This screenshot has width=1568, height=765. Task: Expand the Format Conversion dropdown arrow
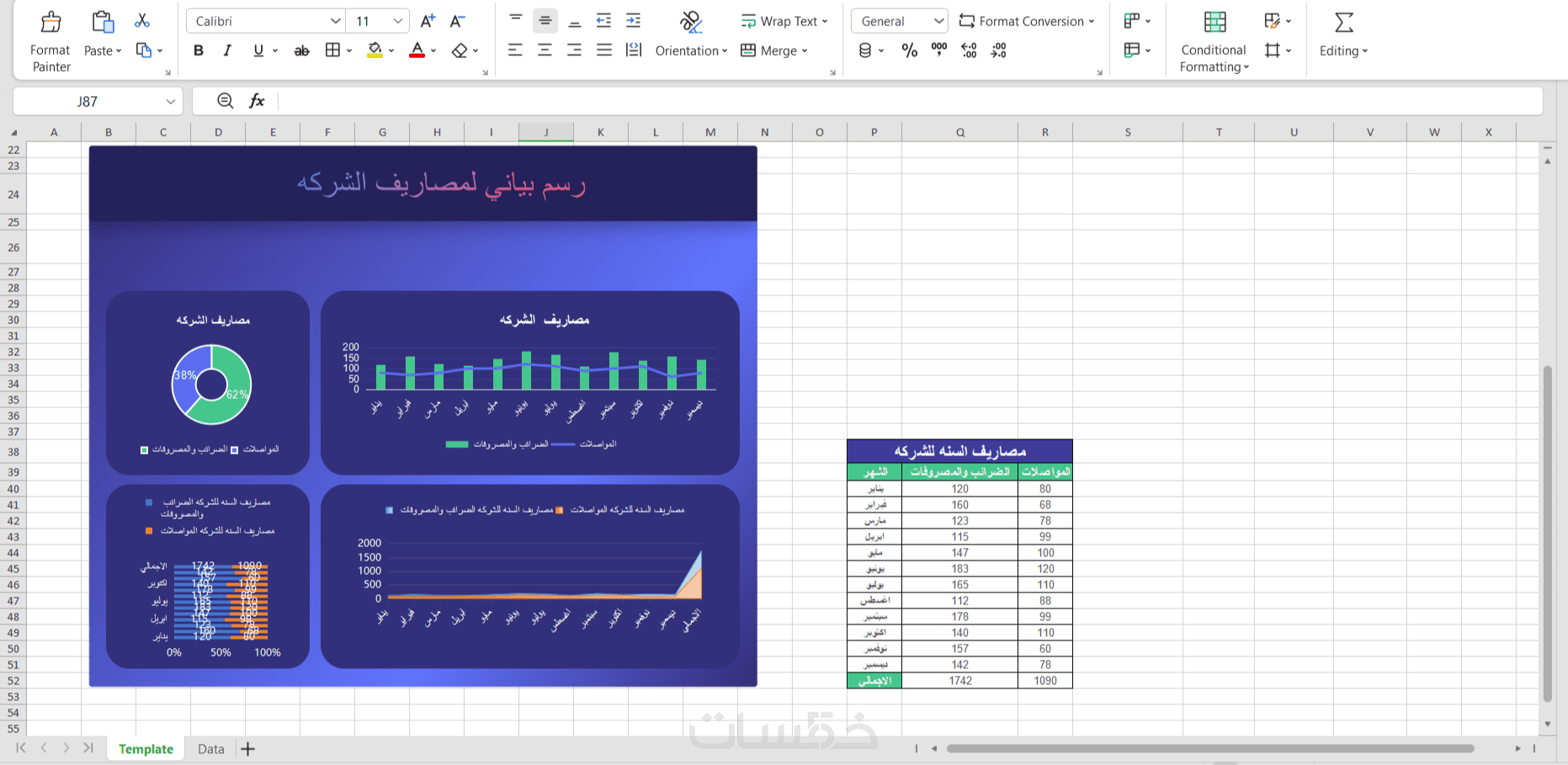click(1092, 22)
